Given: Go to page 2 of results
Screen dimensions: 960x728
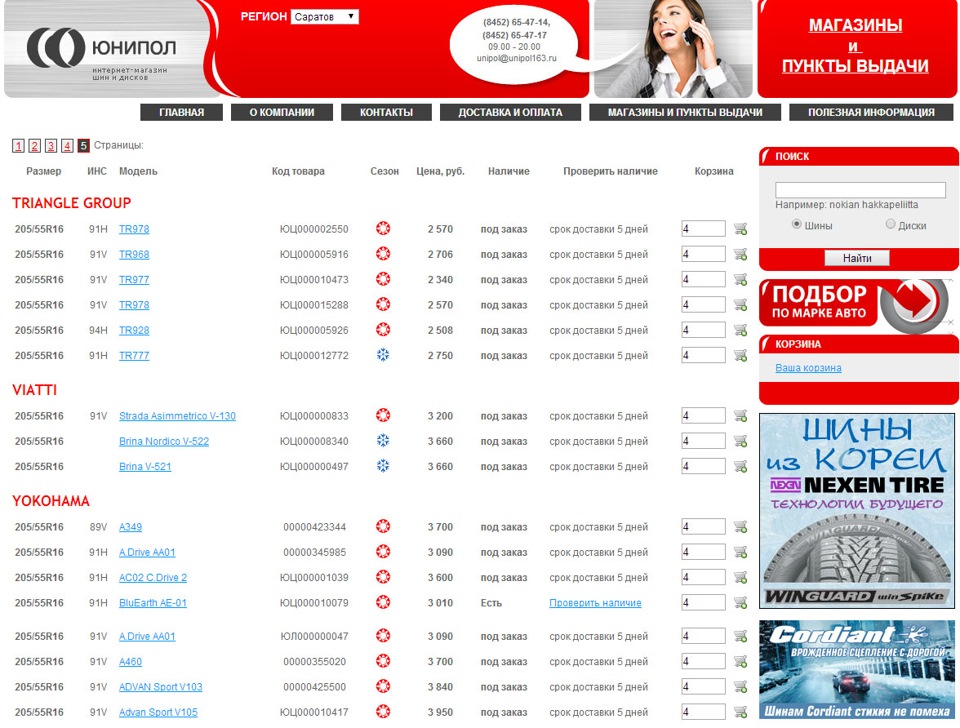Looking at the screenshot, I should (35, 146).
